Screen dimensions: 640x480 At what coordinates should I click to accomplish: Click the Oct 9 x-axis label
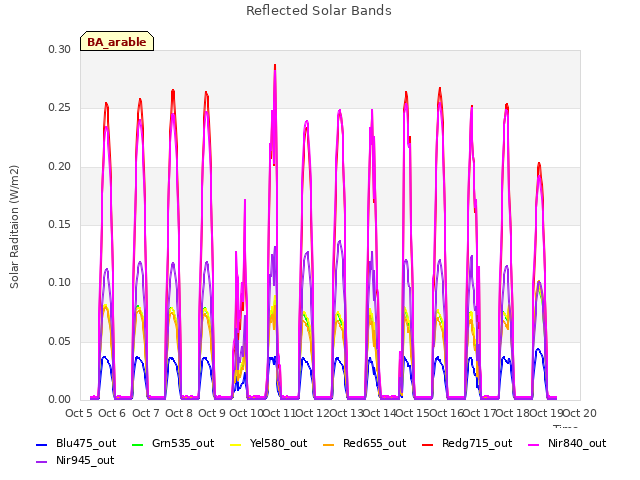click(x=212, y=413)
